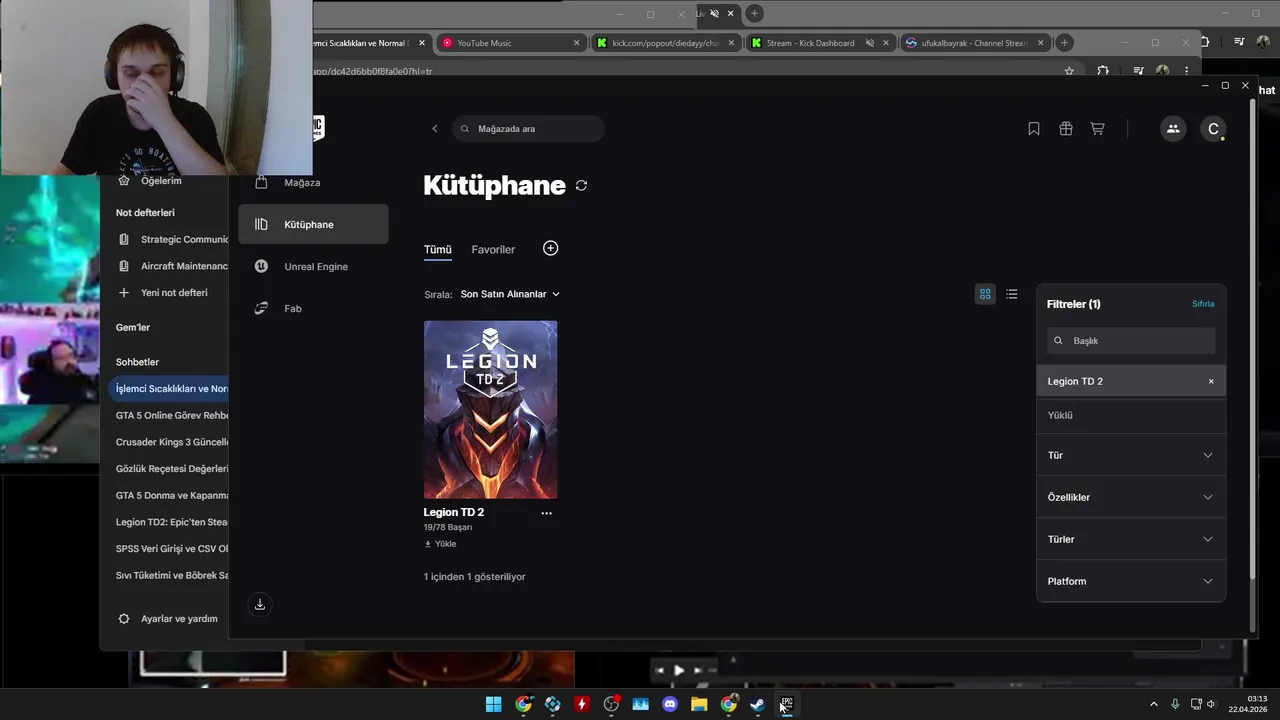Open GTA 5 Donma ve Kapanma chat
Viewport: 1280px width, 720px height.
click(172, 495)
